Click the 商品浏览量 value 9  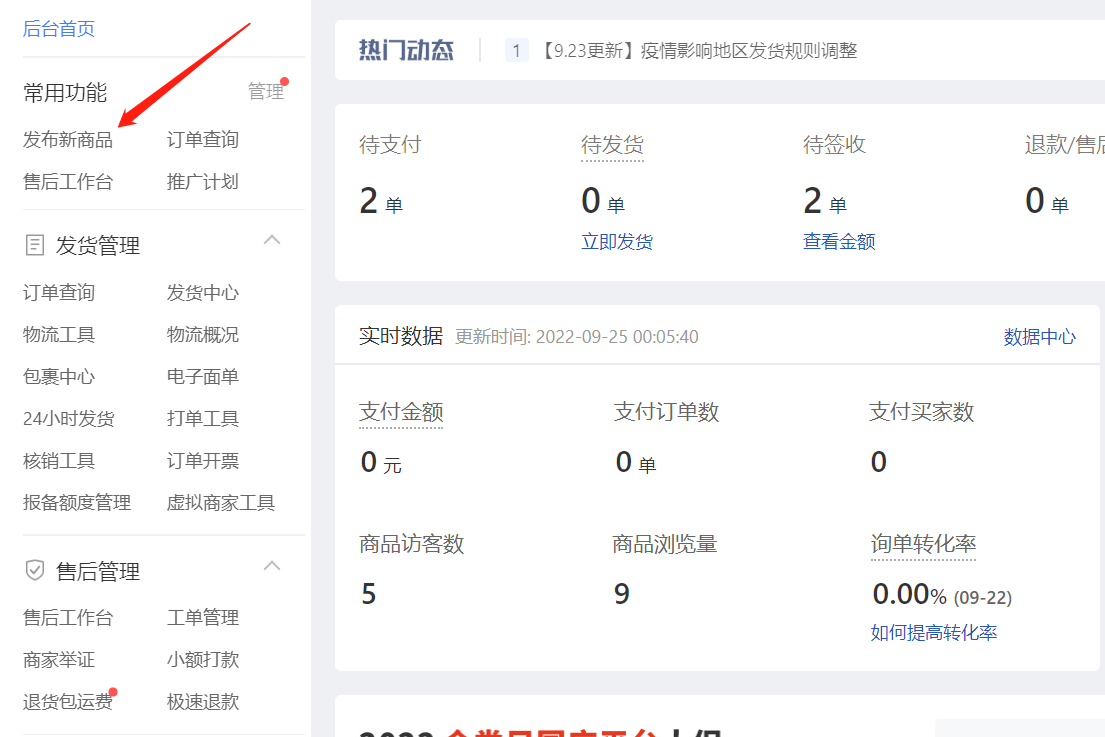[622, 594]
